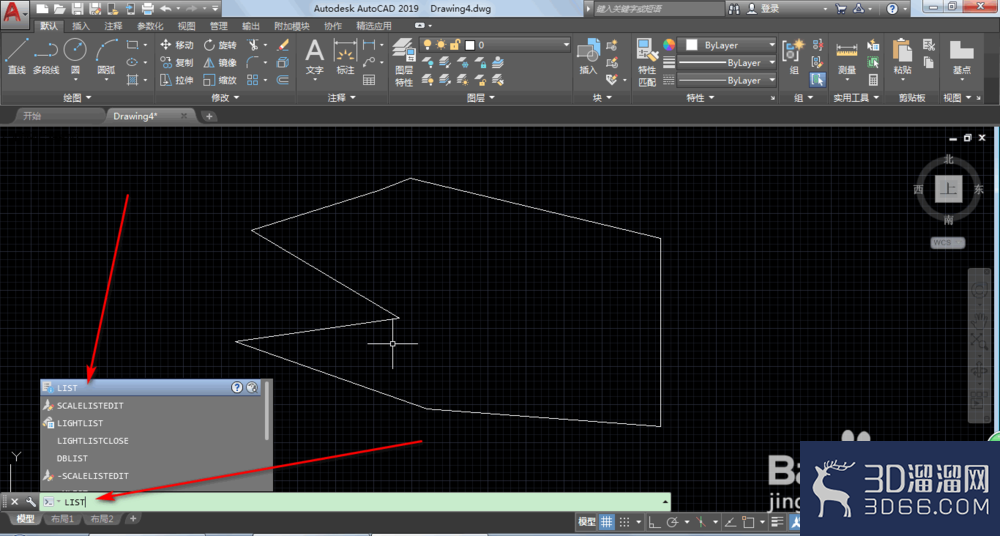Viewport: 1000px width, 536px height.
Task: Expand the Block (块) panel
Action: pos(601,98)
